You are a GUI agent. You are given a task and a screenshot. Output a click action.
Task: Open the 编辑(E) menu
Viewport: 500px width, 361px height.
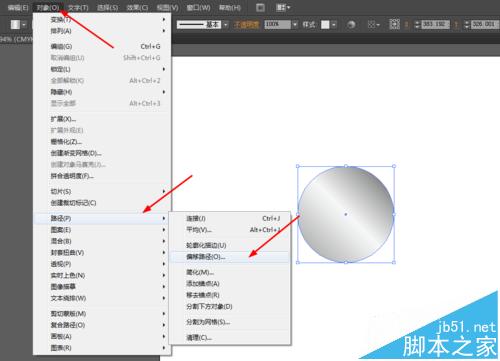(18, 7)
